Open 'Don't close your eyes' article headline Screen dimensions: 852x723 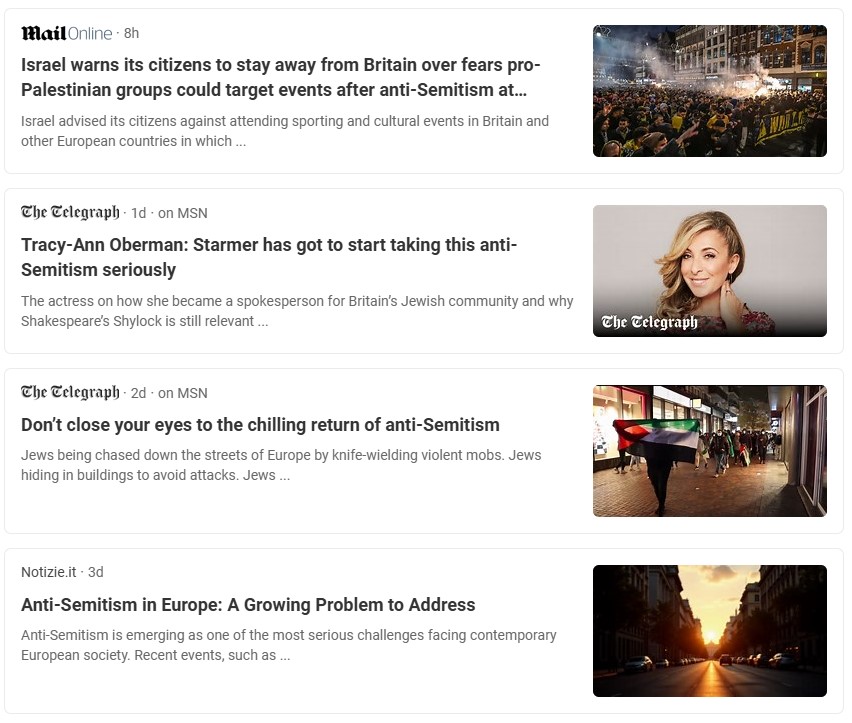point(260,425)
